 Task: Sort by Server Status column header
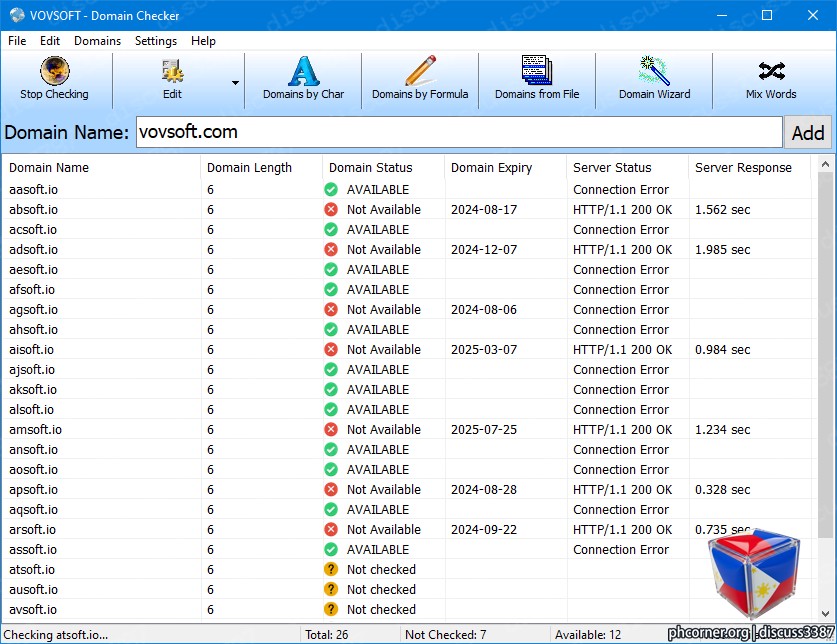coord(628,168)
